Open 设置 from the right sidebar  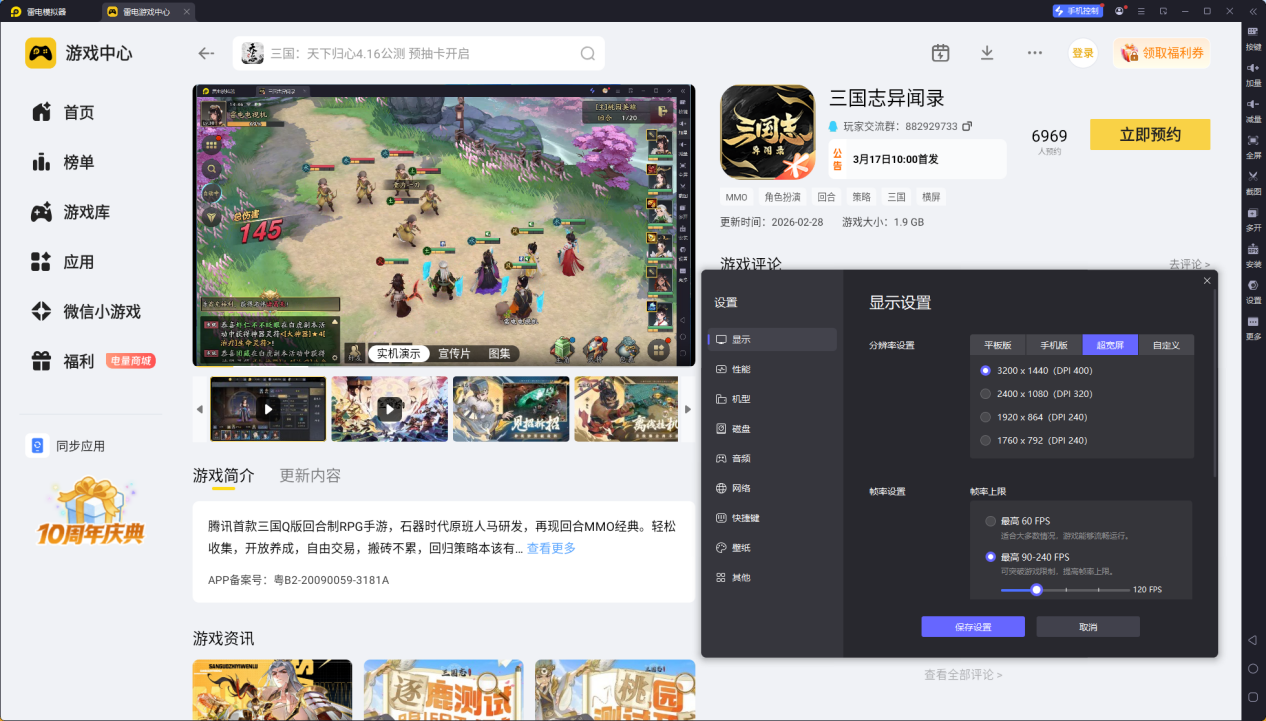pyautogui.click(x=1253, y=291)
